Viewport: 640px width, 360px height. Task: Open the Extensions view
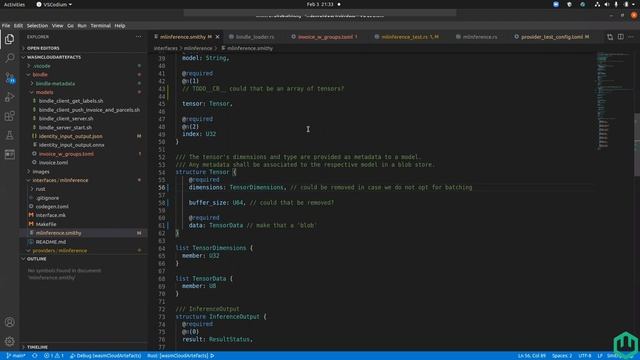pos(9,116)
